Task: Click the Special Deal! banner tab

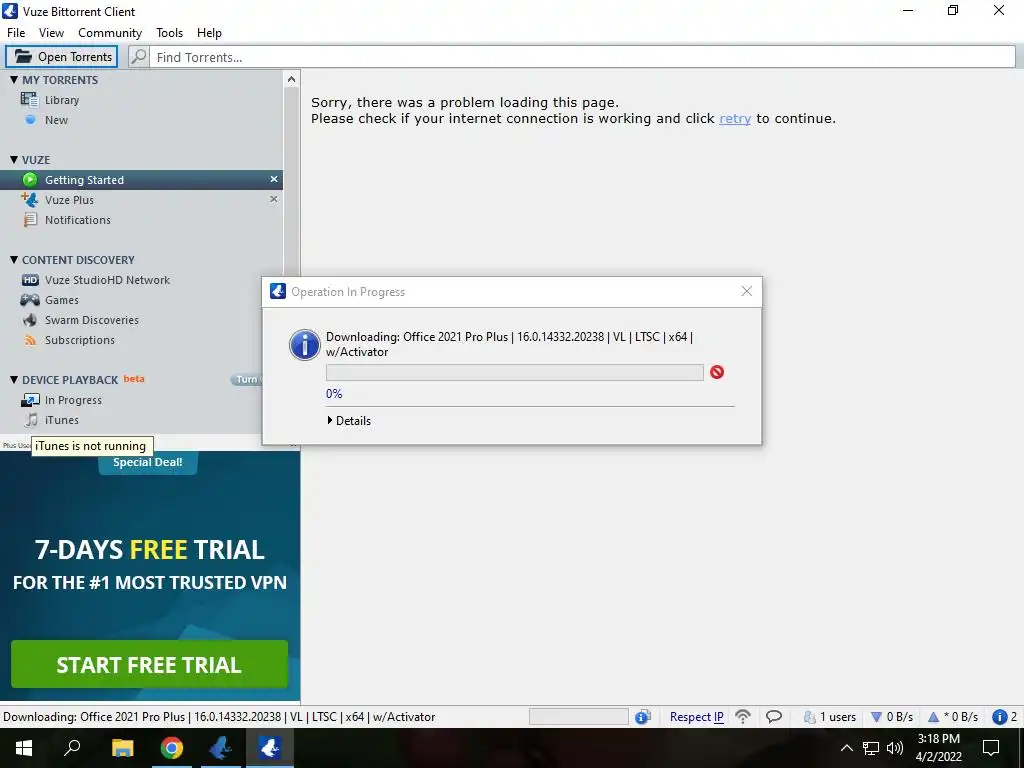Action: point(148,462)
